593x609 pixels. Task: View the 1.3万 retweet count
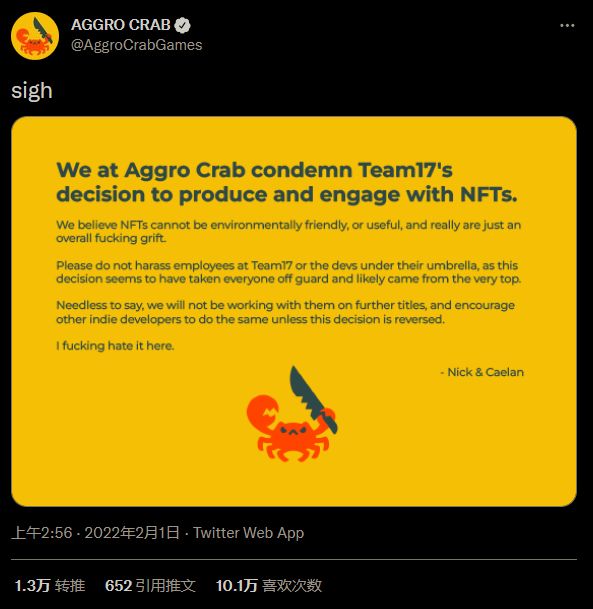click(x=33, y=586)
